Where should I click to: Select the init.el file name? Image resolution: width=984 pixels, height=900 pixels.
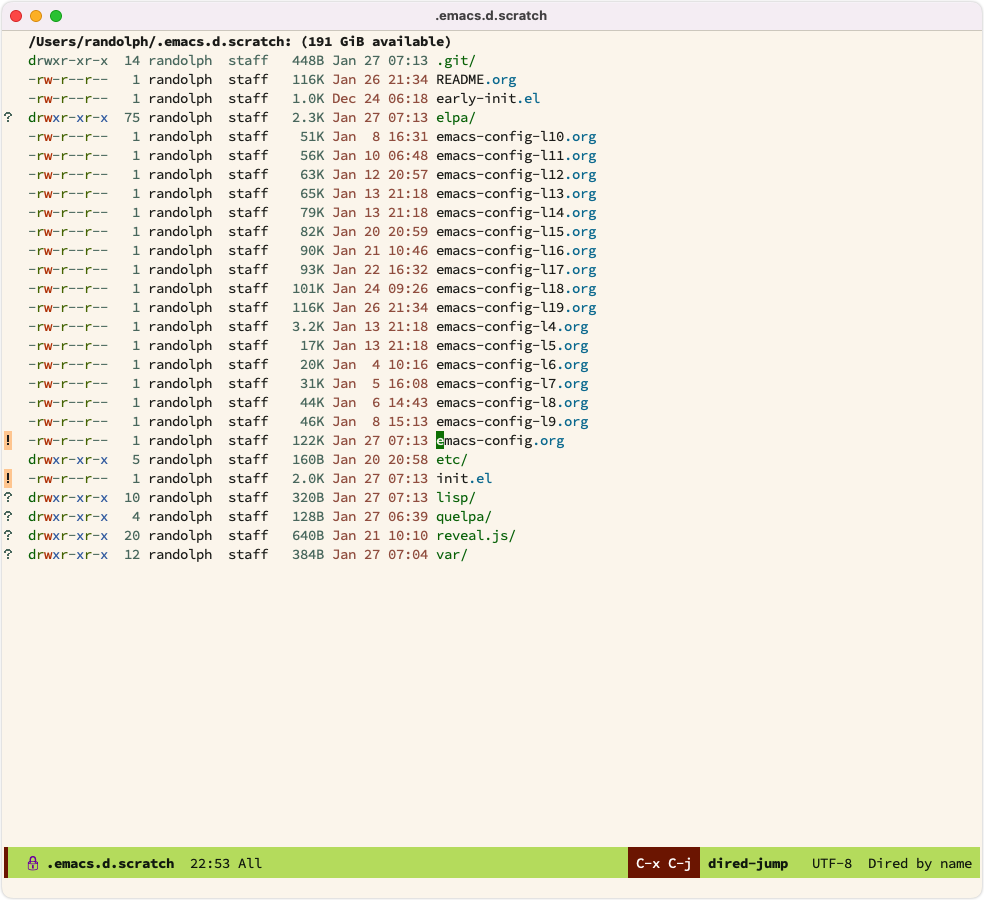click(464, 478)
